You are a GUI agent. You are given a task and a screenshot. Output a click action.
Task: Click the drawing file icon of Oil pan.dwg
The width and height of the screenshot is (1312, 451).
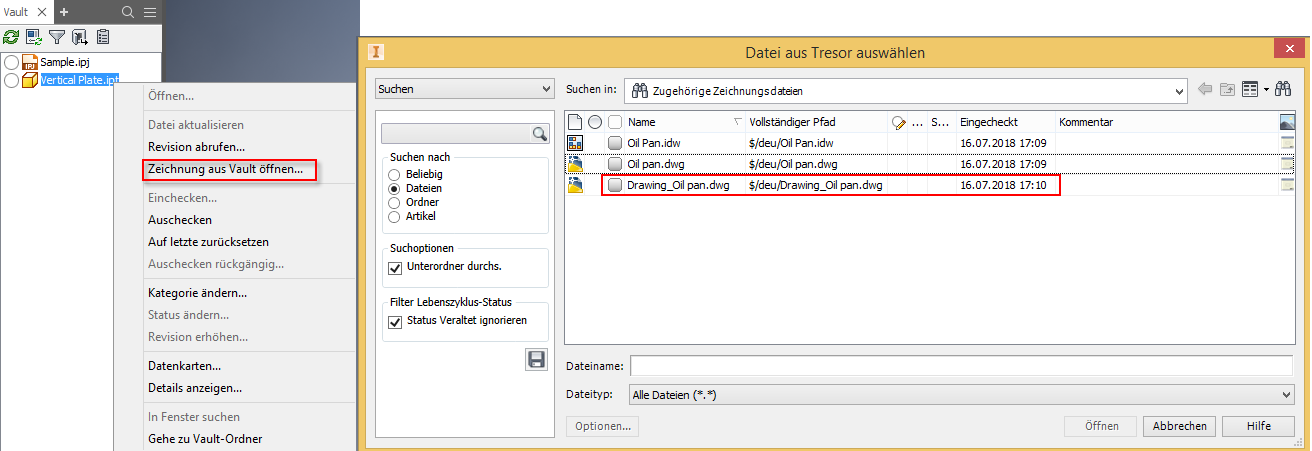pos(575,164)
